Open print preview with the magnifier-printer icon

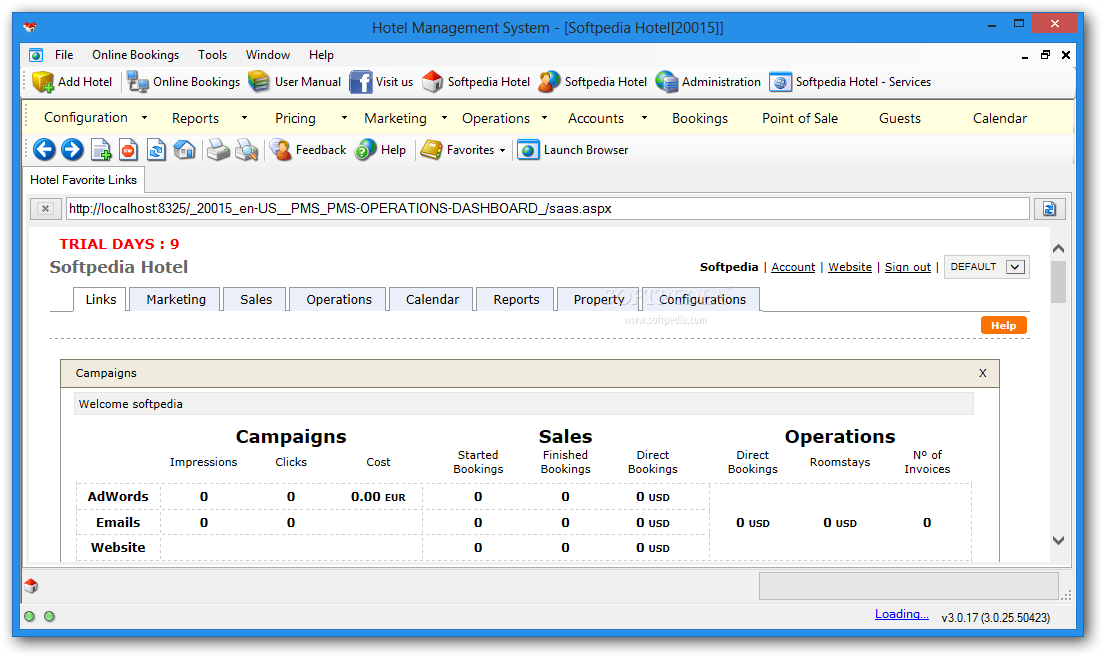click(246, 149)
